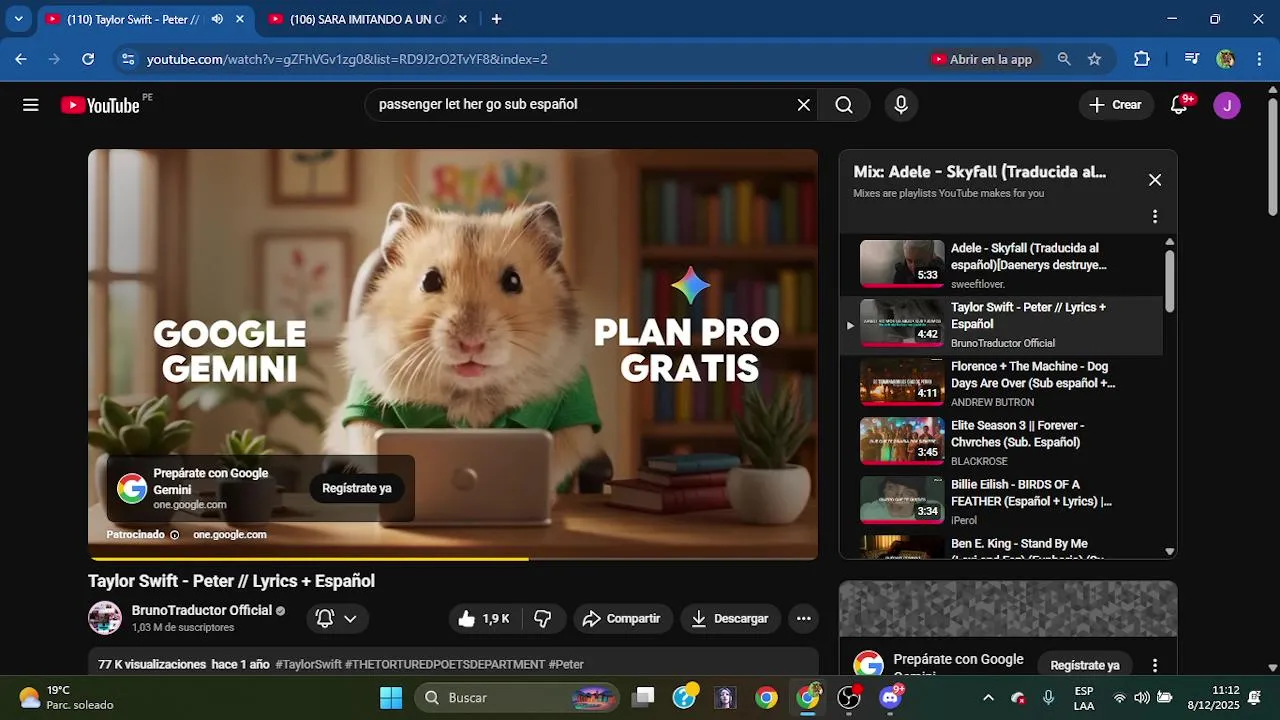Like the video with thumbs-up
This screenshot has height=720, width=1280.
(x=484, y=619)
